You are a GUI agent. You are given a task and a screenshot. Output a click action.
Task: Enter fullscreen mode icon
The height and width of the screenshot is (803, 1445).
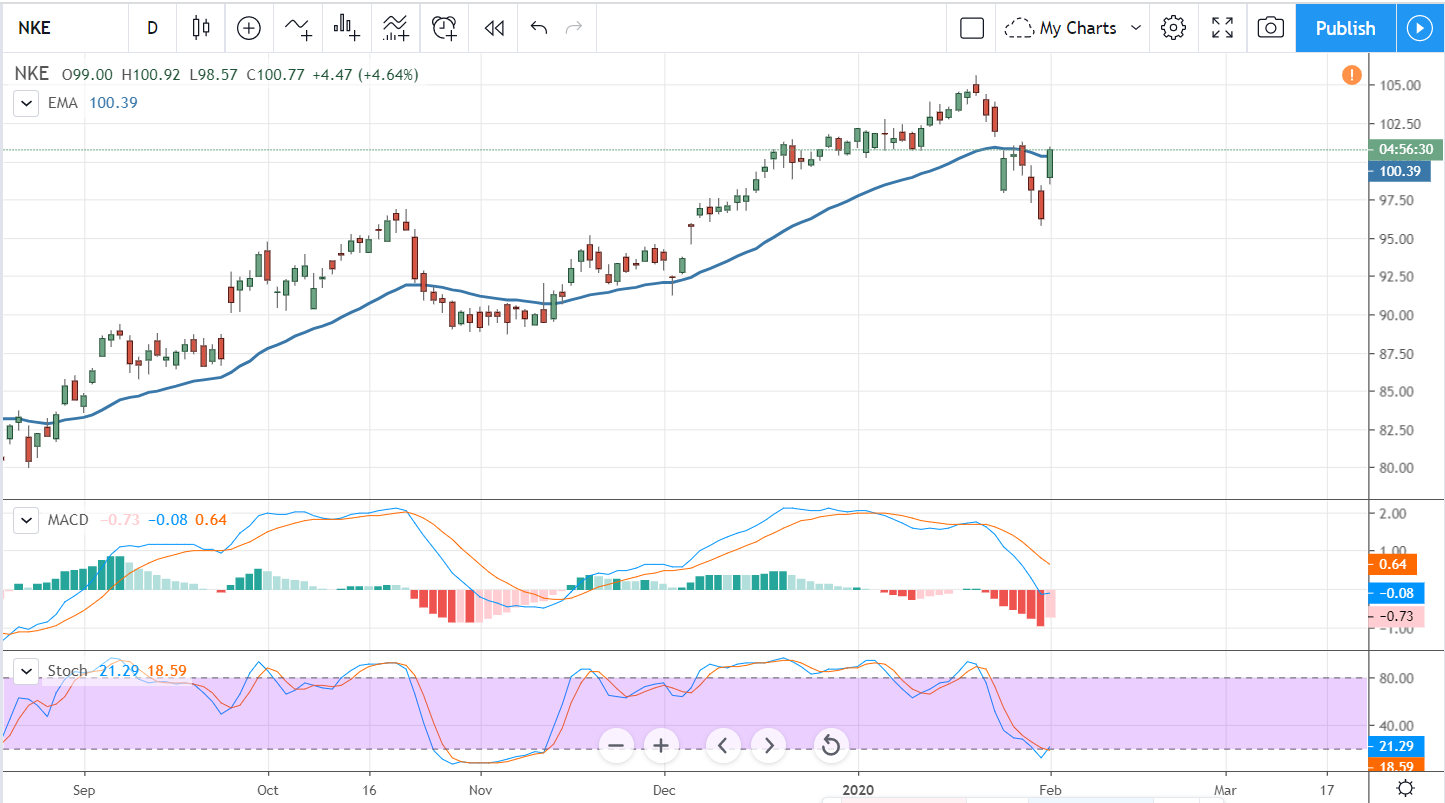point(1222,28)
